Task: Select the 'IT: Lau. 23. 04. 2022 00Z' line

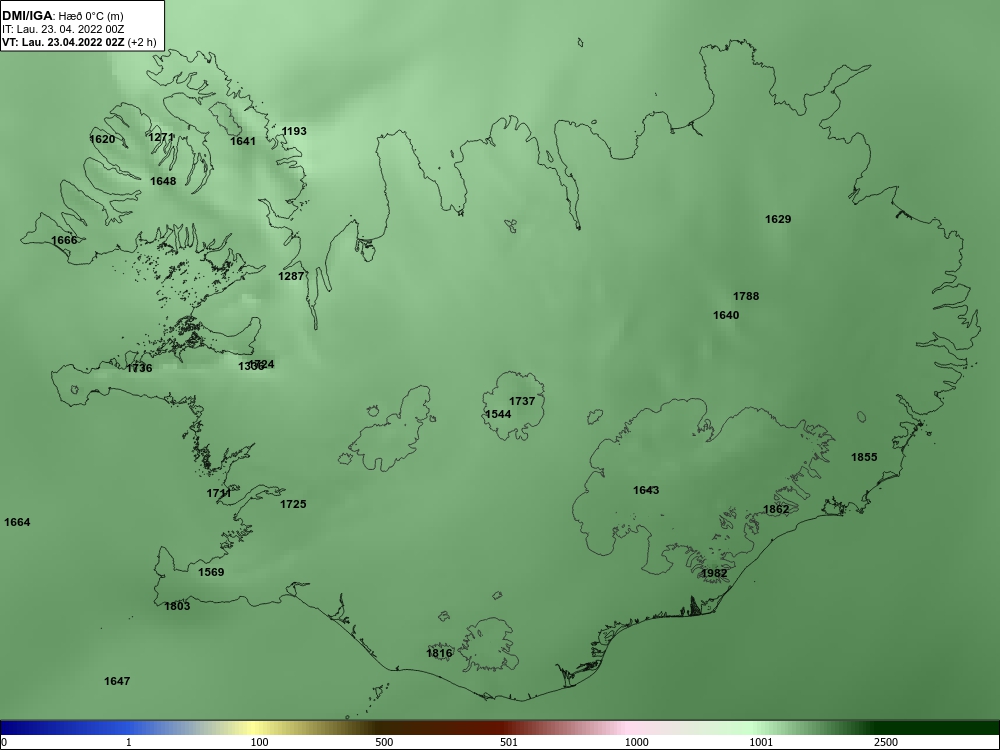Action: click(x=62, y=29)
